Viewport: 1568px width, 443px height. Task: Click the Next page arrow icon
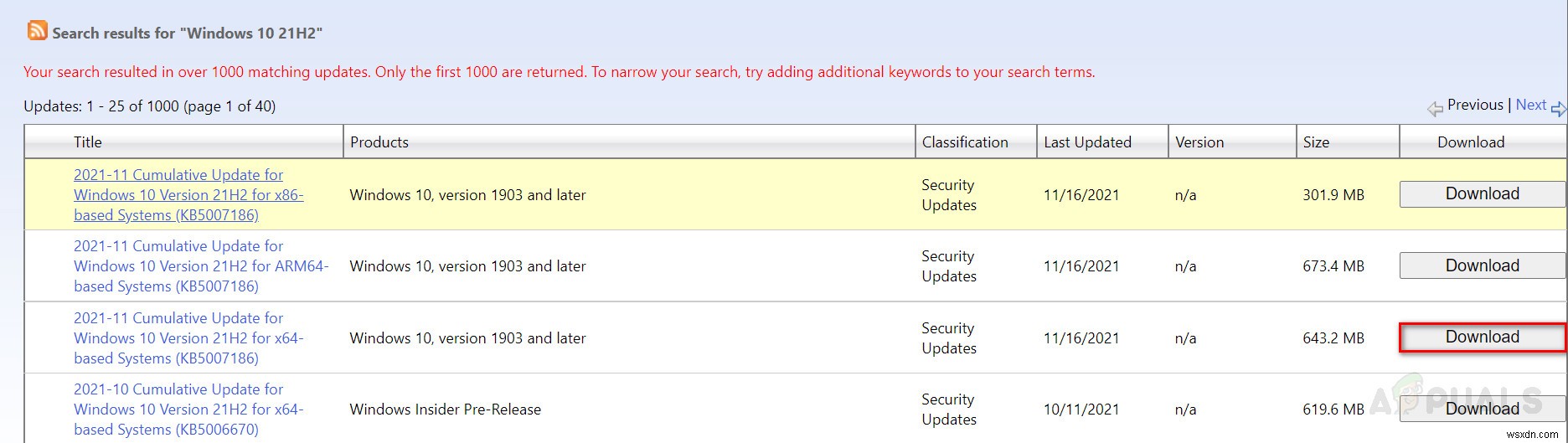[1559, 108]
